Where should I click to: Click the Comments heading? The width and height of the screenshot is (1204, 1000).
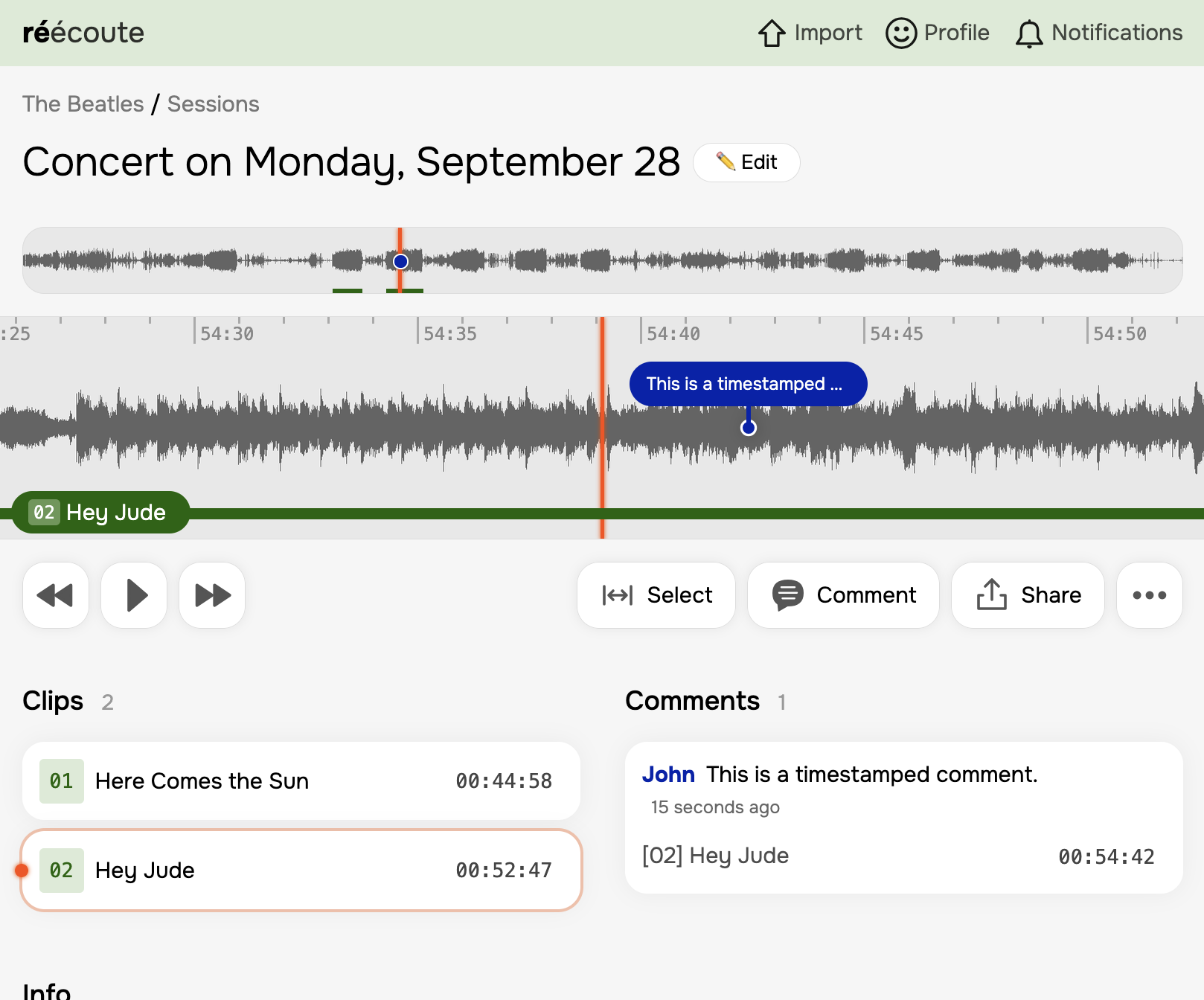(692, 701)
